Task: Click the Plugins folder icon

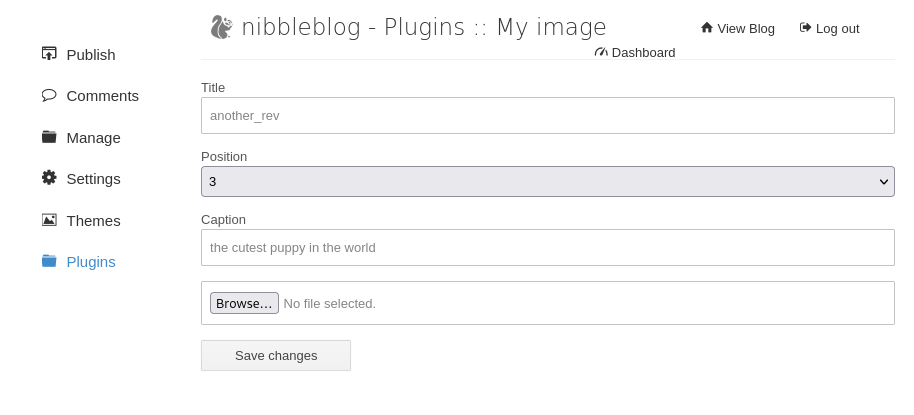Action: 49,261
